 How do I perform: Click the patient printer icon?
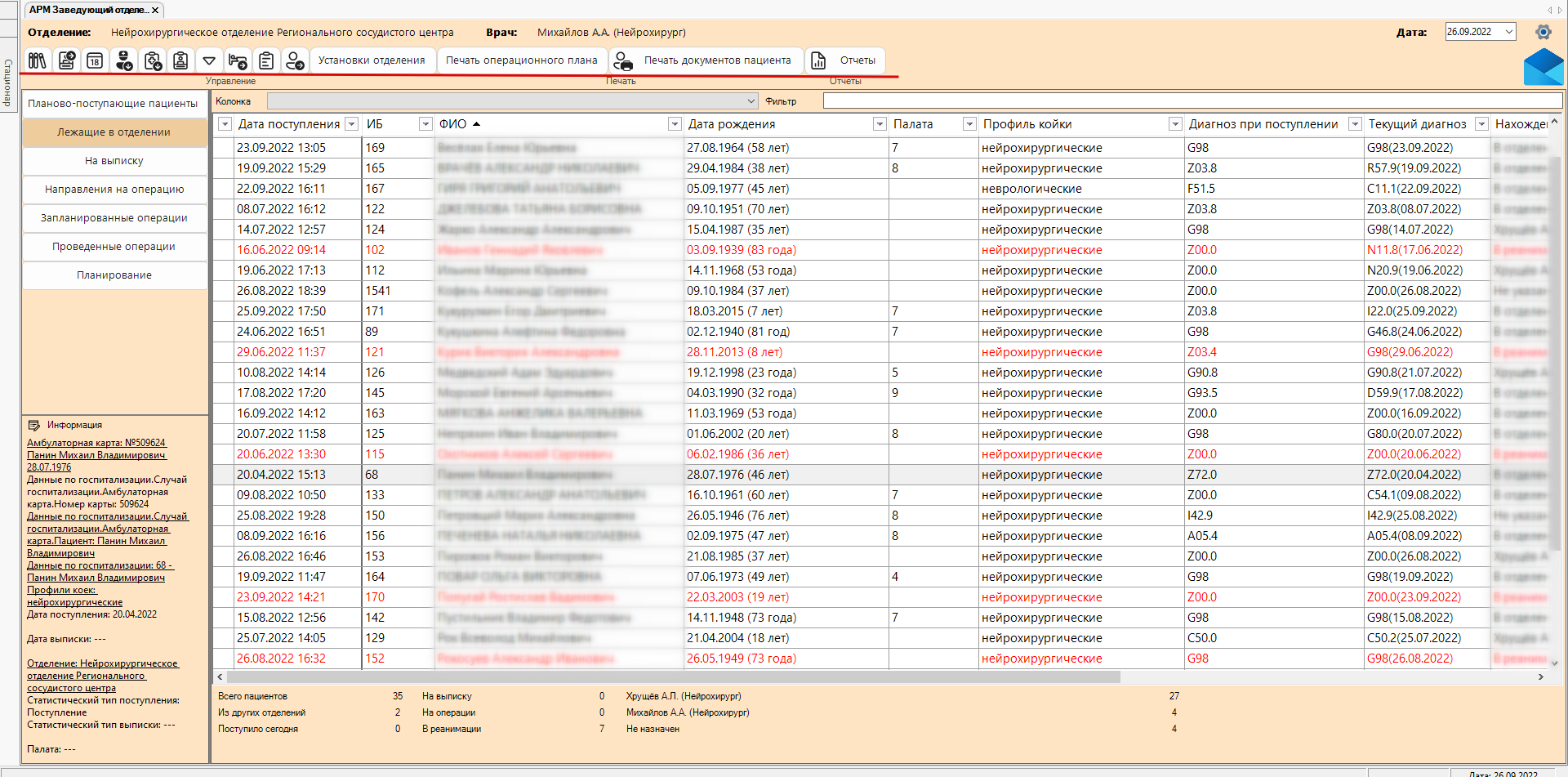pos(623,60)
